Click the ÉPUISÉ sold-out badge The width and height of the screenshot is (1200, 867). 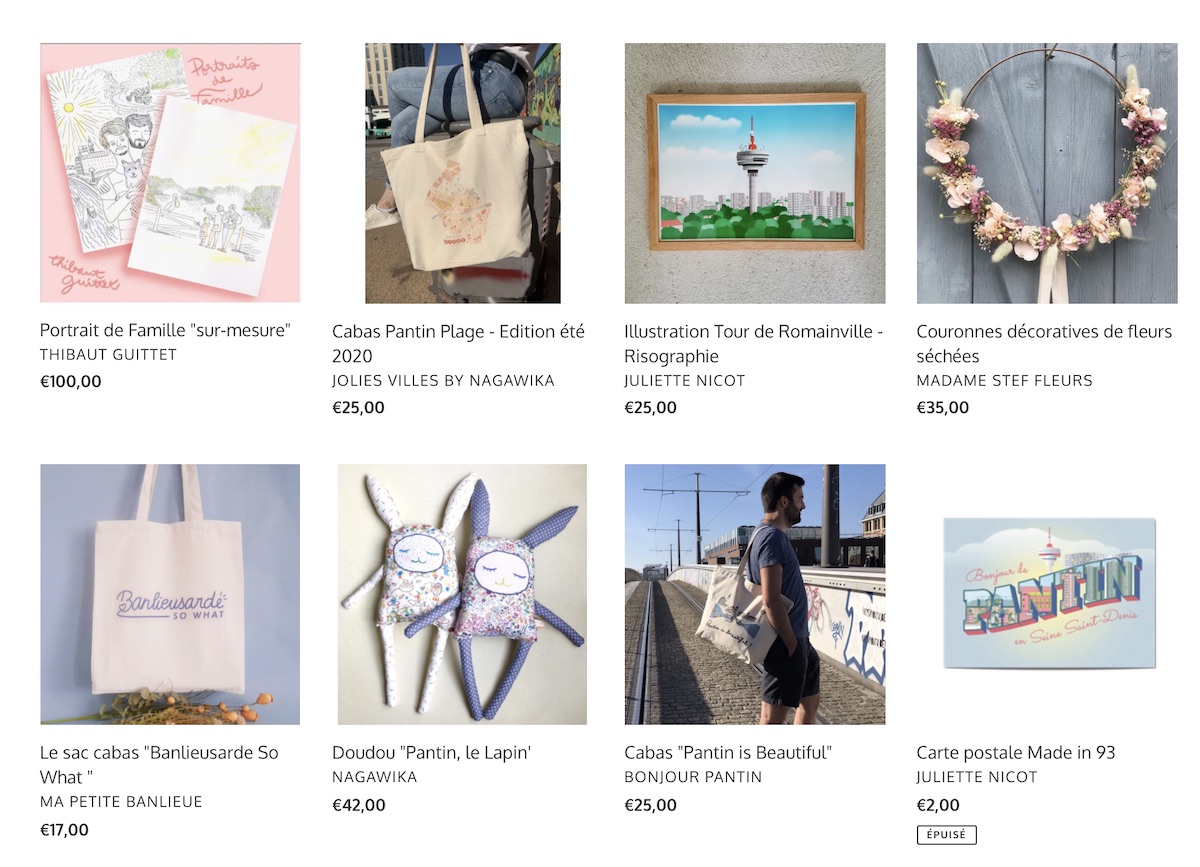point(947,834)
